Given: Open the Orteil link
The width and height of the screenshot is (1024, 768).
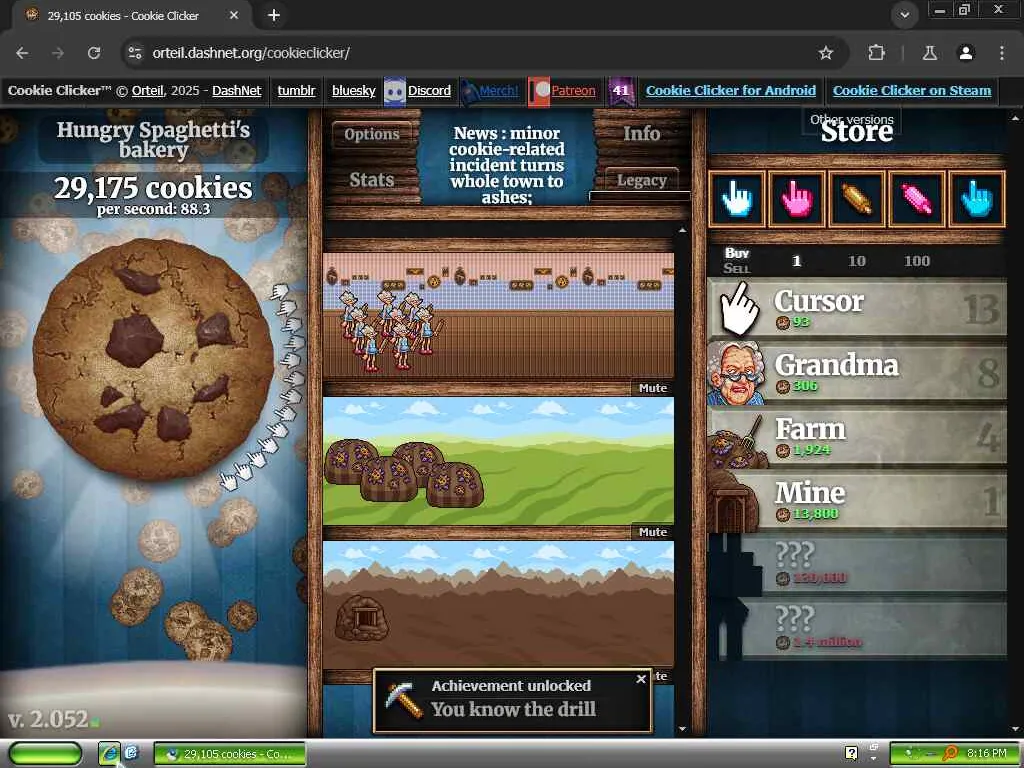Looking at the screenshot, I should [148, 91].
